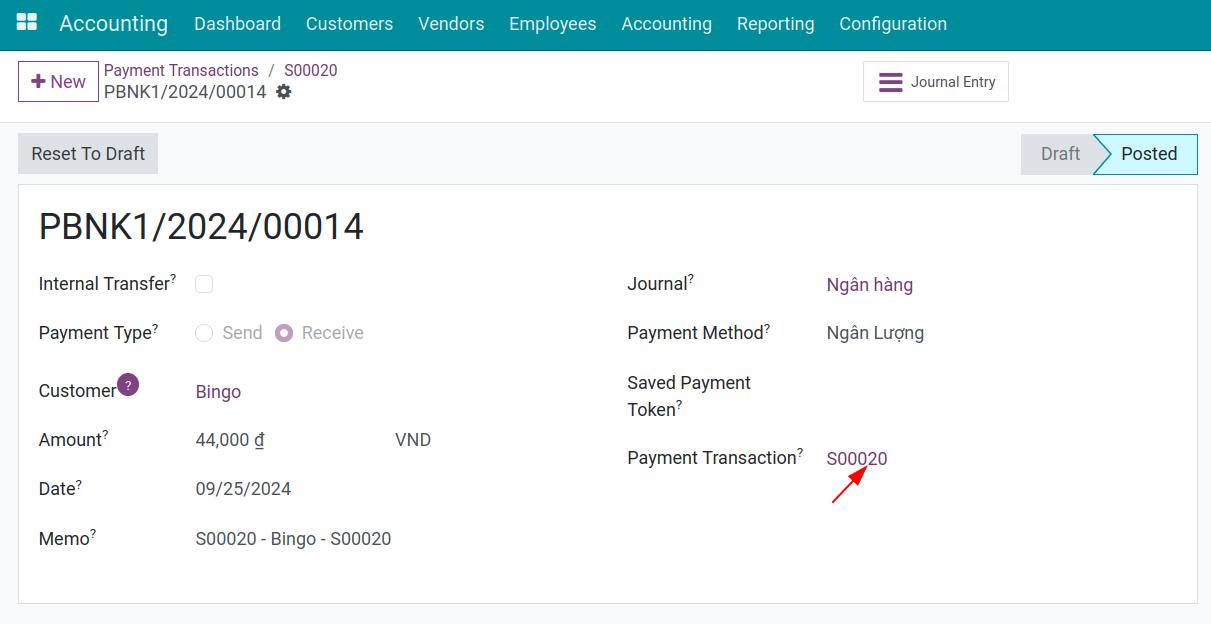1211x624 pixels.
Task: Open the Customers menu
Action: pos(349,24)
